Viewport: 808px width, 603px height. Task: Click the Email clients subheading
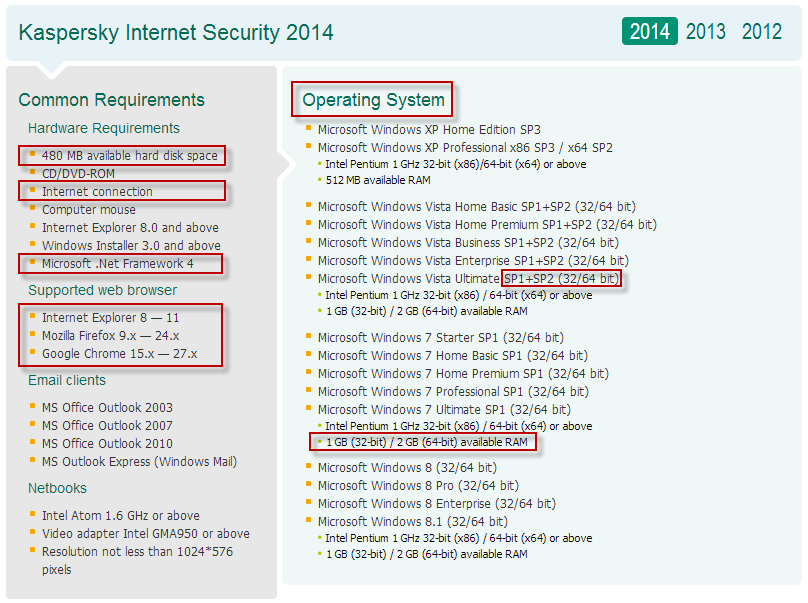[x=67, y=380]
